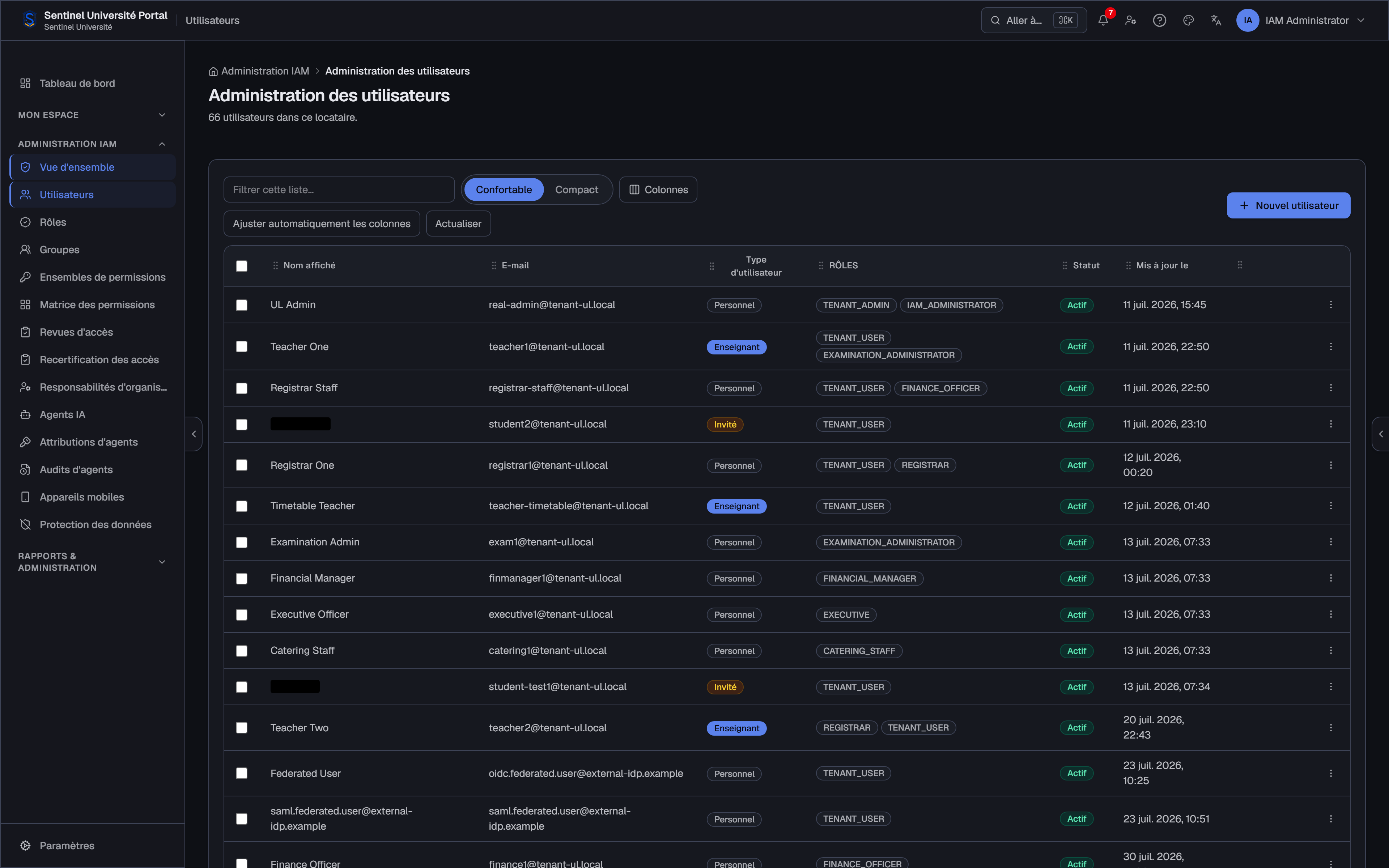Open Ensembles de permissions in sidebar
This screenshot has height=868, width=1389.
pyautogui.click(x=92, y=277)
